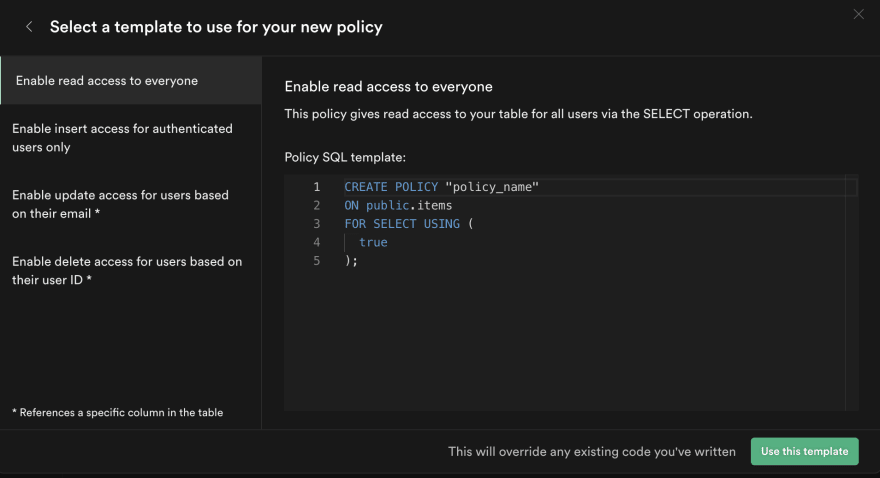
Task: Choose 'Enable insert access for authenticated users only'
Action: click(131, 137)
